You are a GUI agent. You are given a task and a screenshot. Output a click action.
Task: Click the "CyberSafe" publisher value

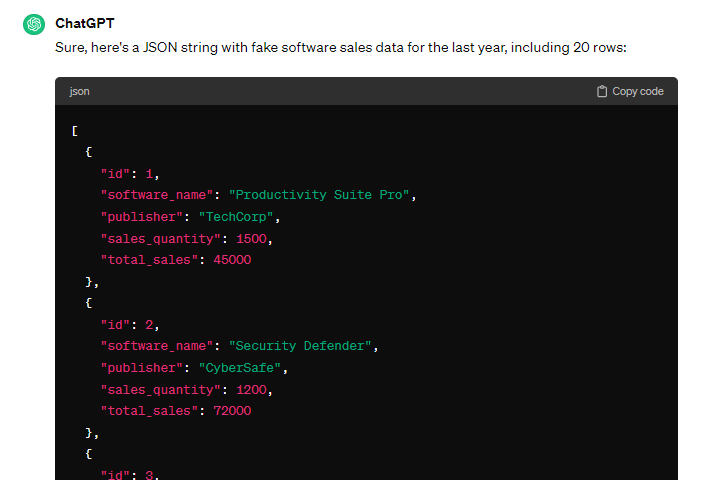(240, 368)
